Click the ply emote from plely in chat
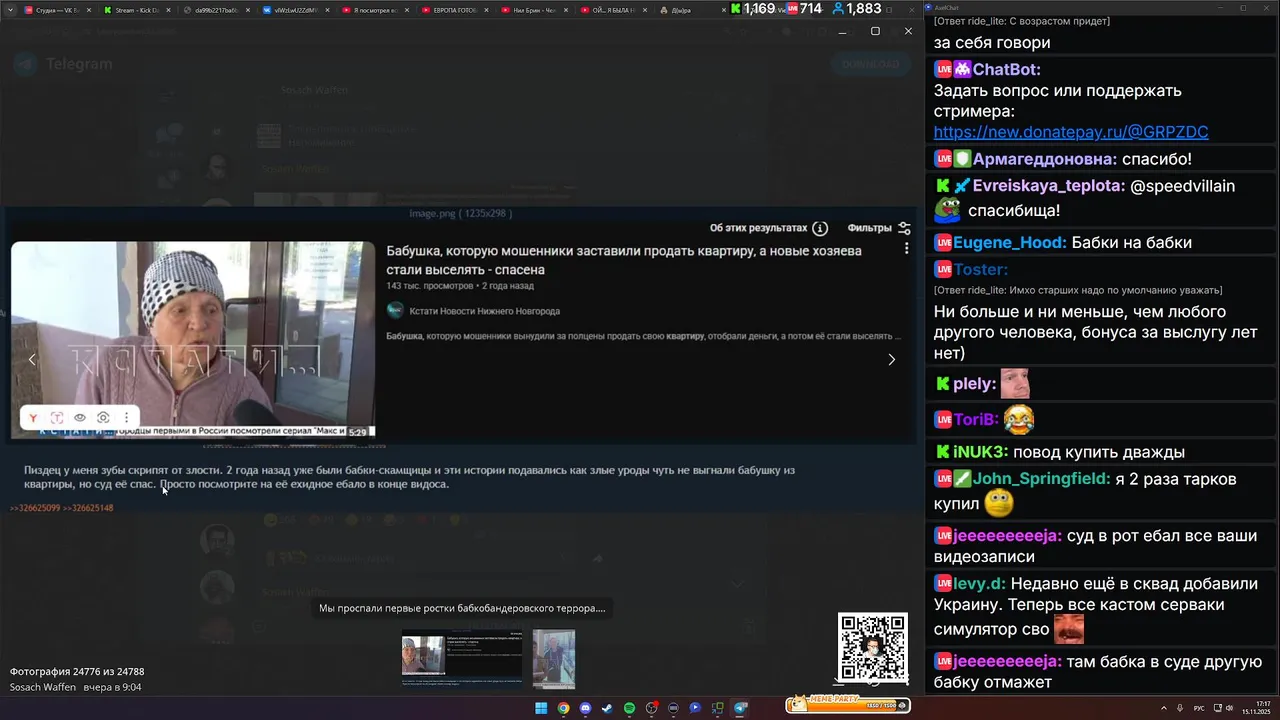The height and width of the screenshot is (720, 1280). 1015,383
